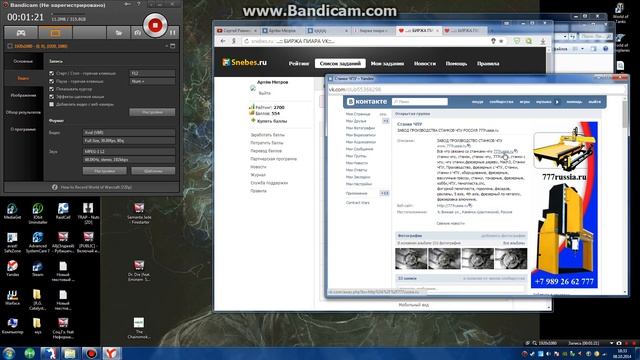Click the Bandicam taskbar icon
The image size is (640, 360).
pyautogui.click(x=91, y=353)
